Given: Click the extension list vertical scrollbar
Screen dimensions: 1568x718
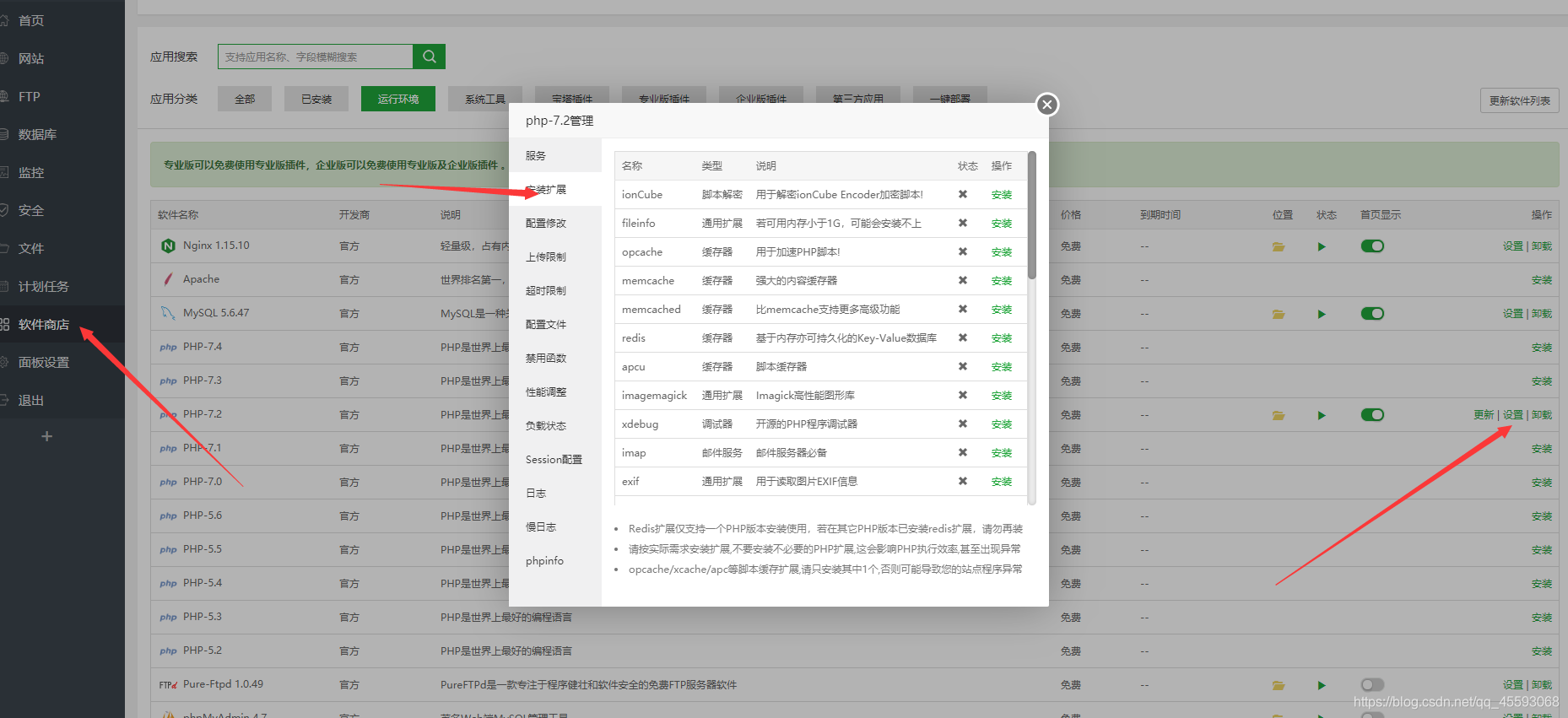Looking at the screenshot, I should point(1031,216).
